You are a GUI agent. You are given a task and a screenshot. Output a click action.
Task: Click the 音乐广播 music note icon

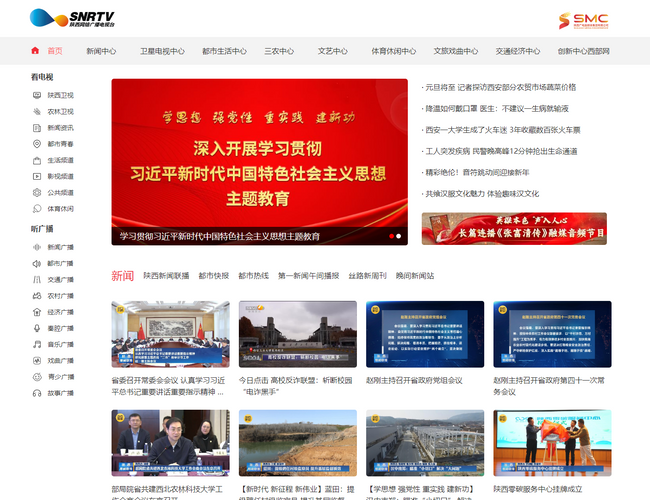click(37, 344)
